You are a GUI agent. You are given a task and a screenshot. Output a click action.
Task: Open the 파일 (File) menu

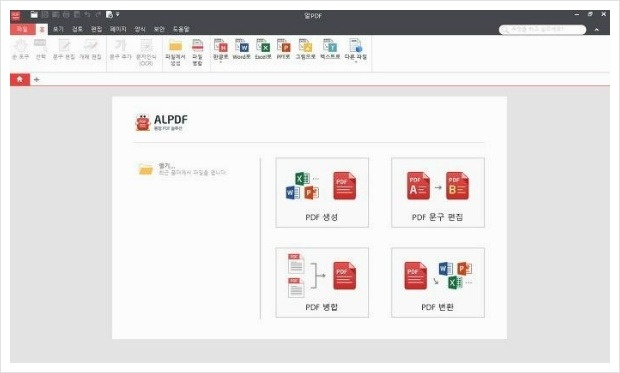pos(22,29)
